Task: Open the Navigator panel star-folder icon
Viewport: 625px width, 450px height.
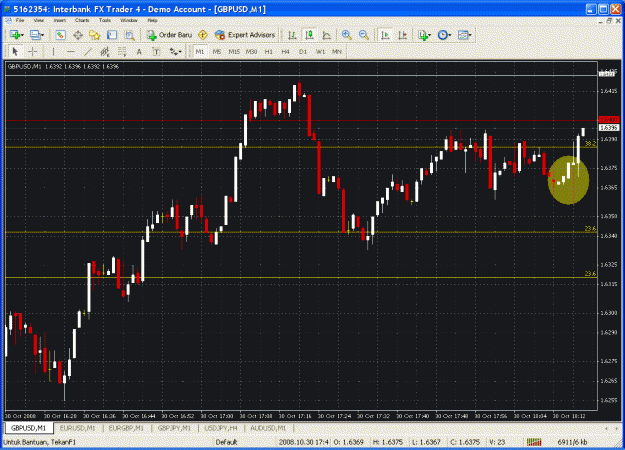Action: (95, 35)
